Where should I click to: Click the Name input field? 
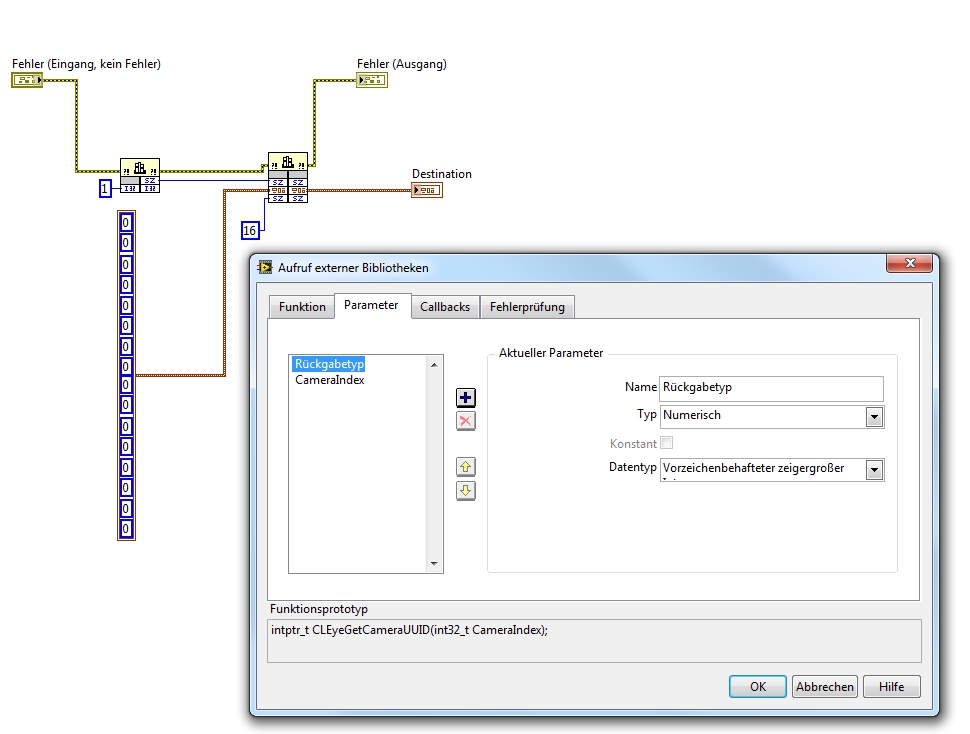click(x=771, y=388)
